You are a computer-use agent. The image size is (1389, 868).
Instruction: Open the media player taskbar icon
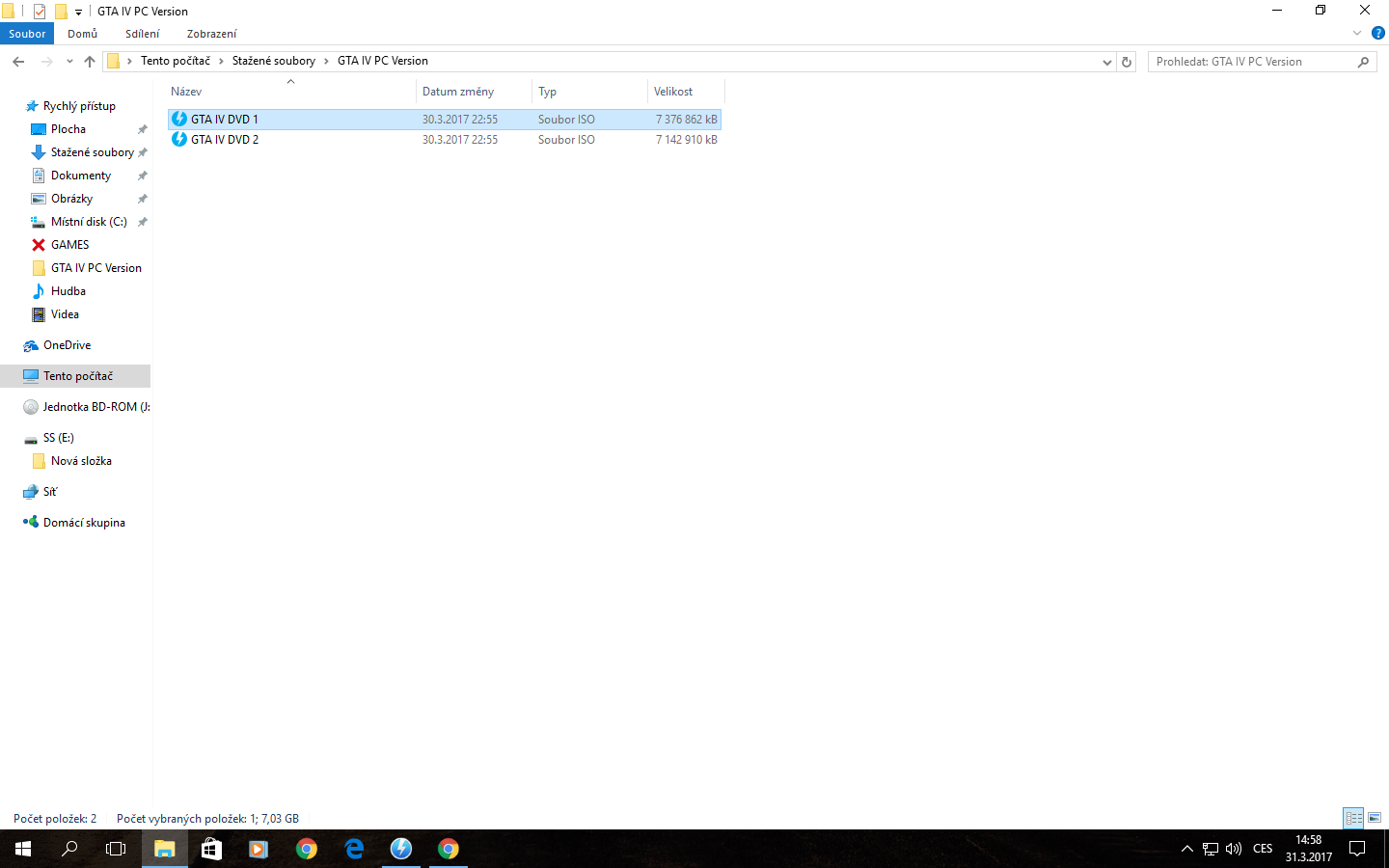click(259, 849)
